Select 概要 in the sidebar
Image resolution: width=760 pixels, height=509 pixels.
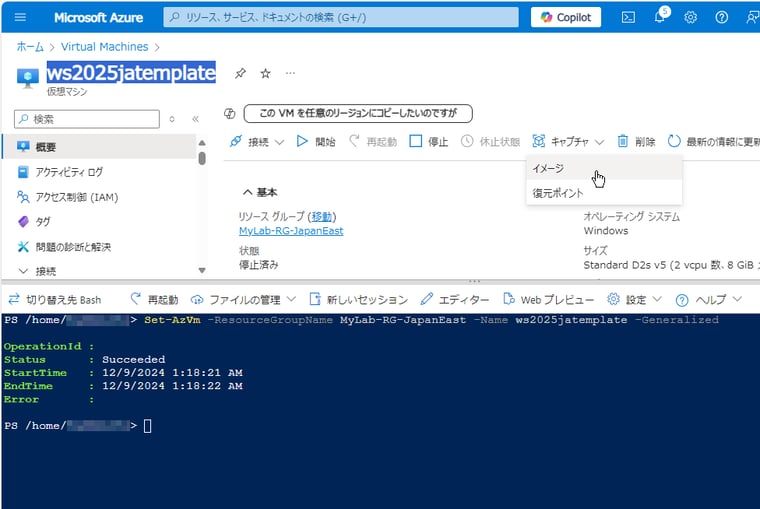click(99, 147)
